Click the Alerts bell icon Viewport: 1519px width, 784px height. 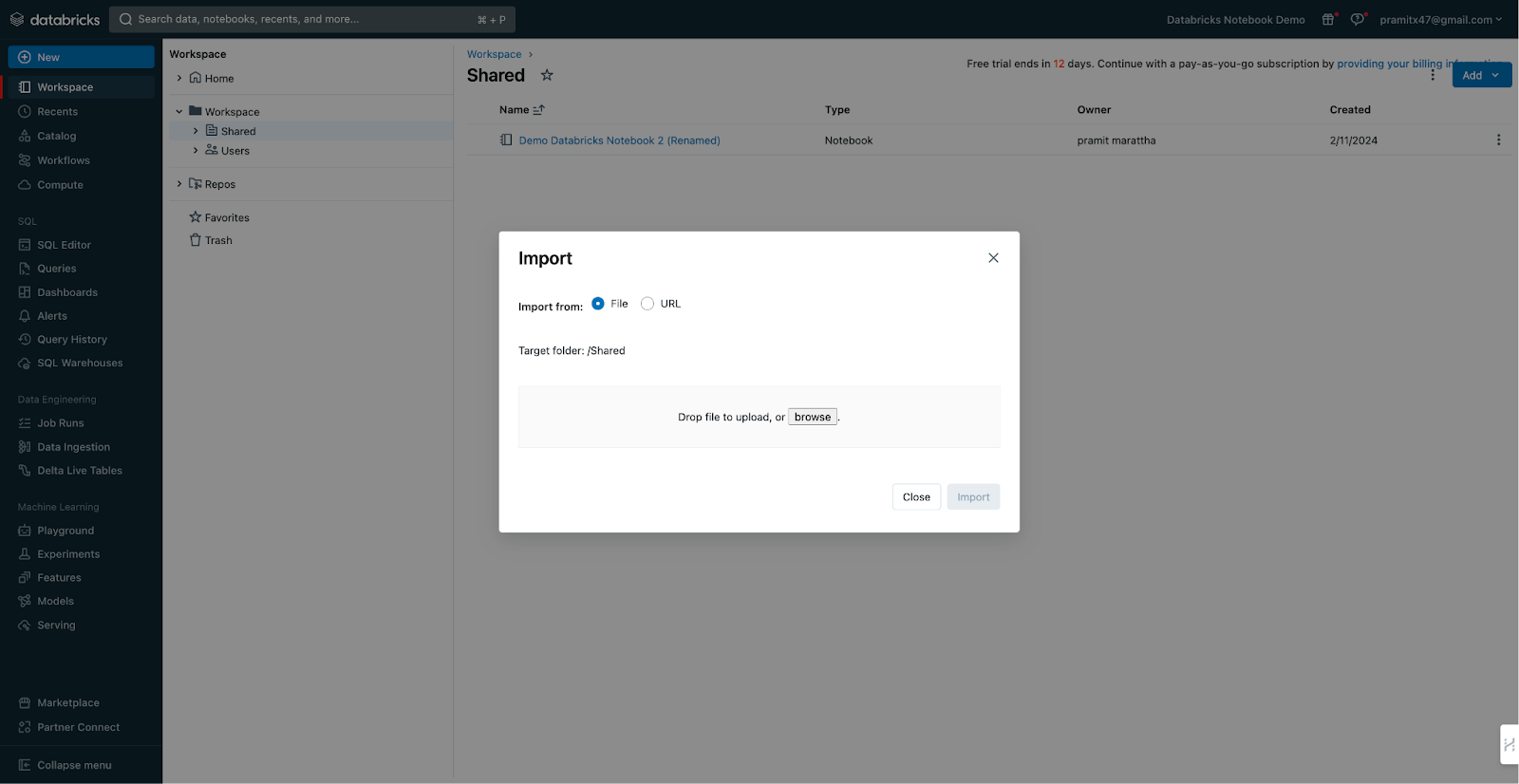click(25, 316)
